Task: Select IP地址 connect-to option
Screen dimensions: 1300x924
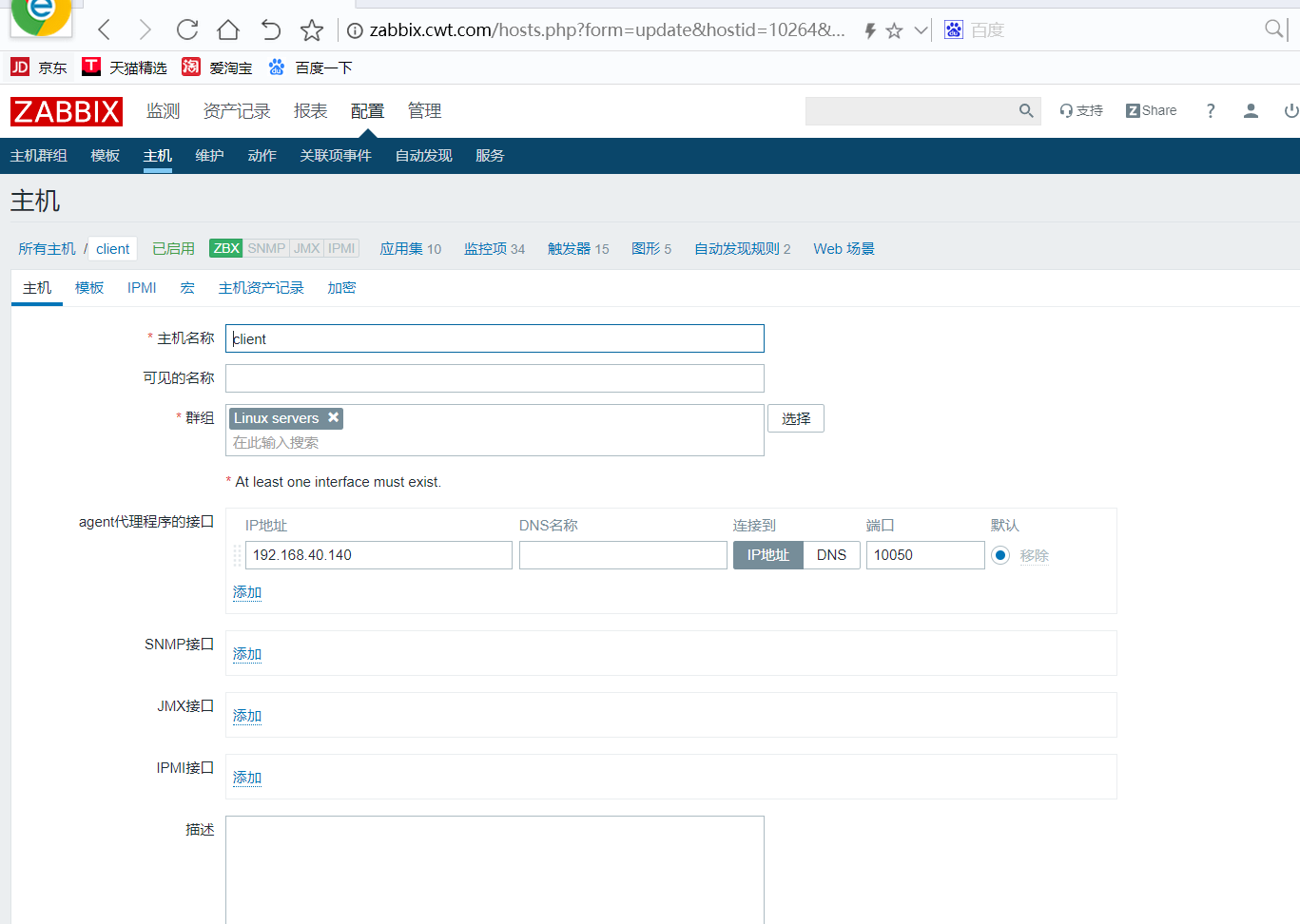Action: pyautogui.click(x=768, y=555)
